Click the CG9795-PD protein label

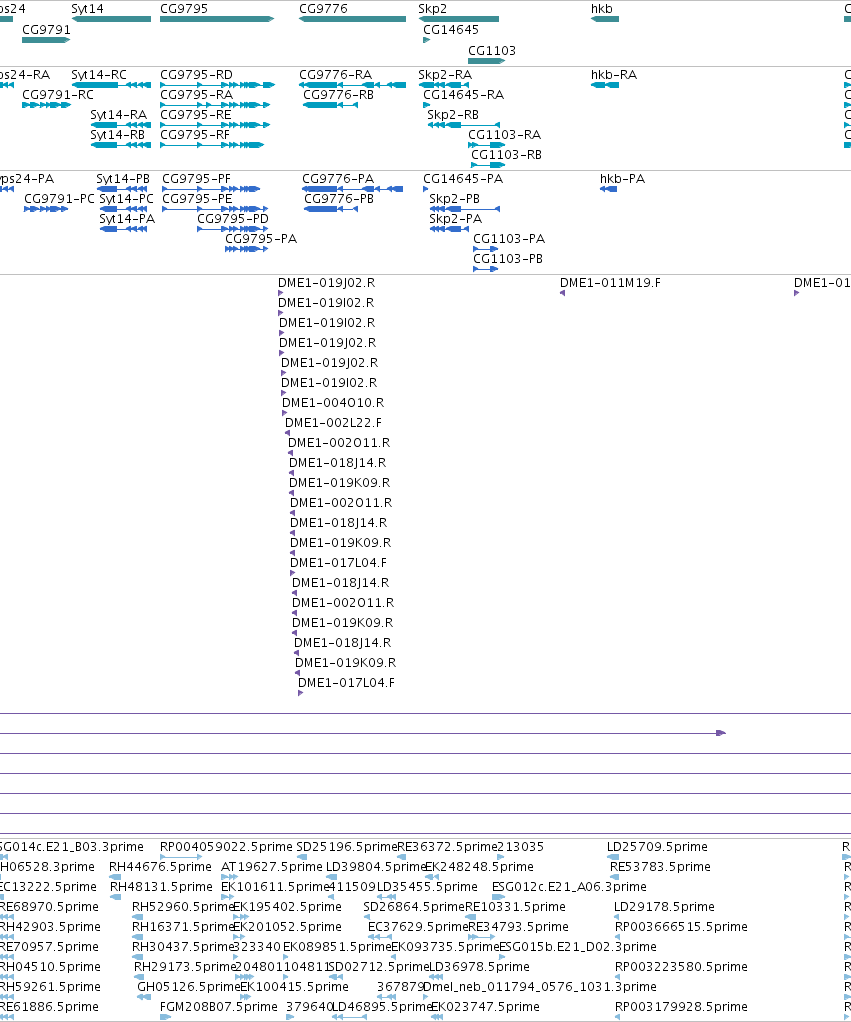(233, 218)
